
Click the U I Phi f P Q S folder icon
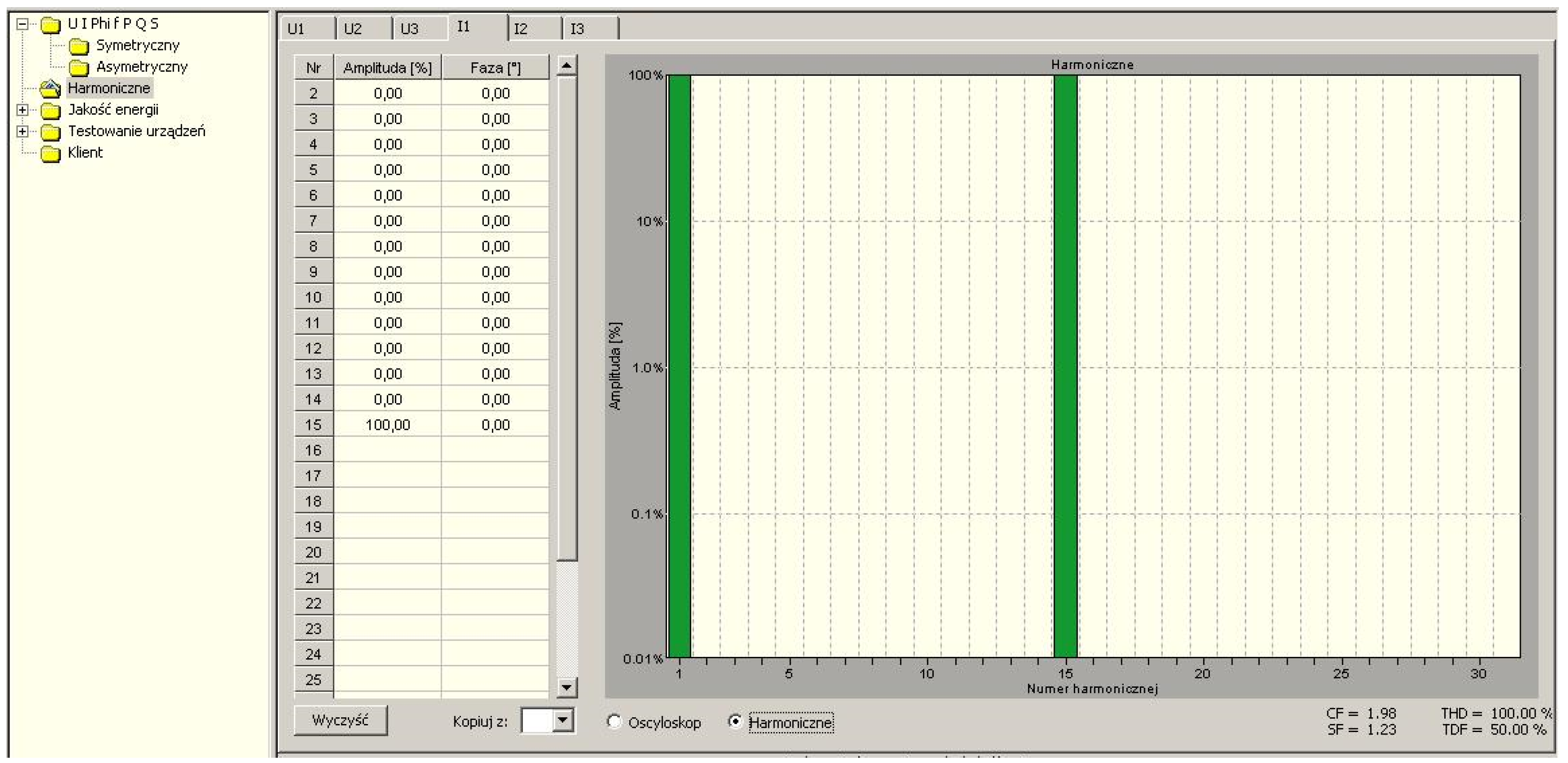(50, 25)
